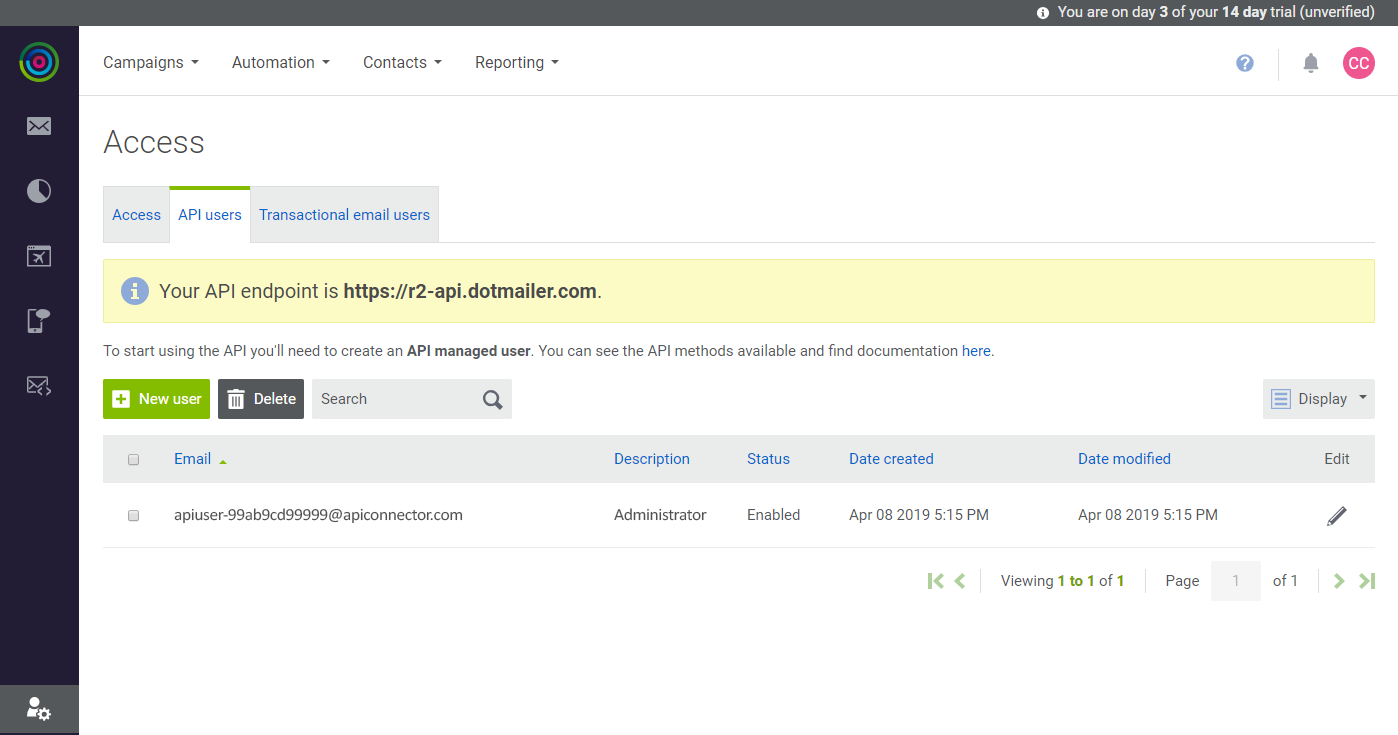Screen dimensions: 1398x735
Task: Toggle the select-all checkbox in table header
Action: click(x=134, y=460)
